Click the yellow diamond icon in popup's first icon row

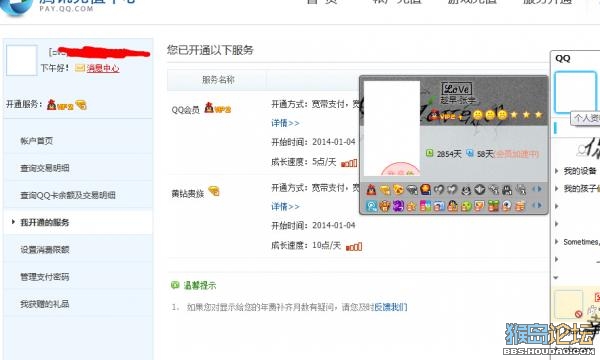[x=385, y=190]
